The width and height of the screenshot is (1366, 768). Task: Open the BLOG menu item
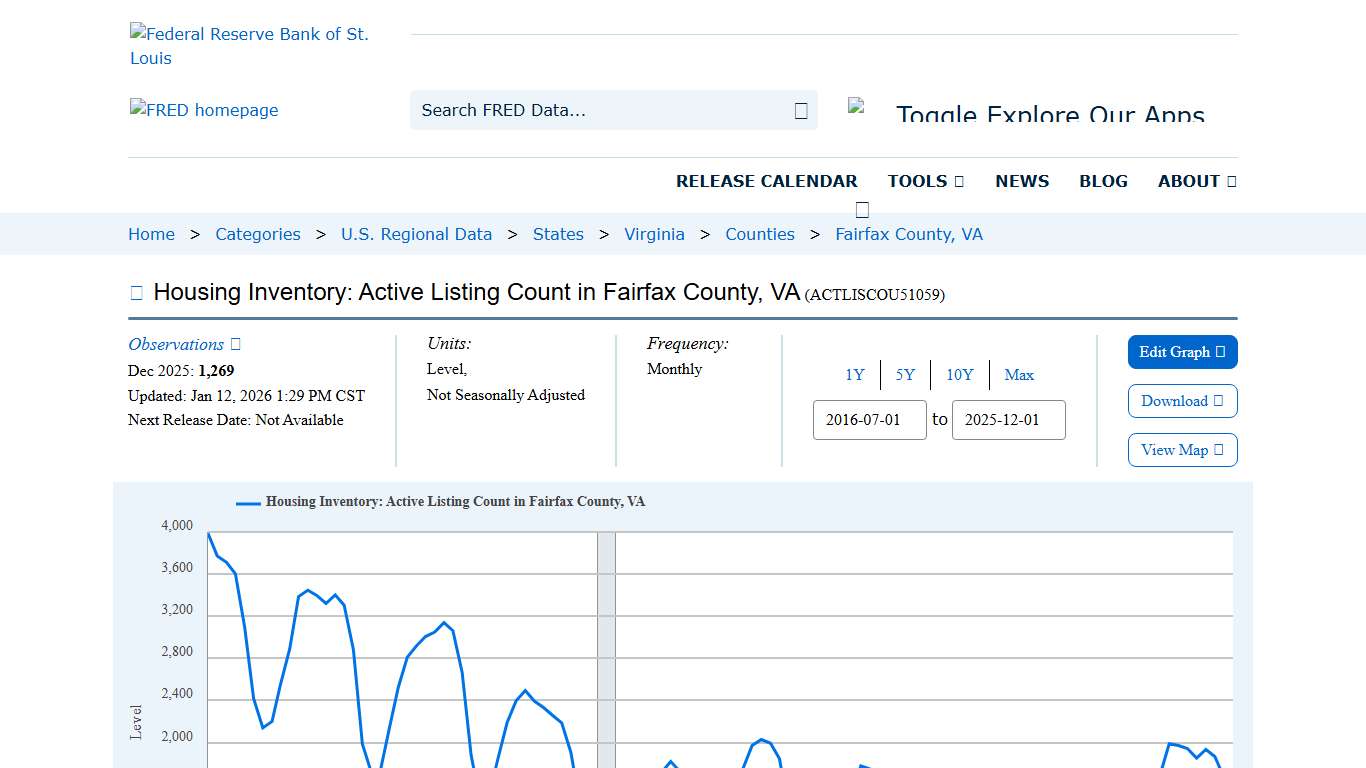click(x=1103, y=181)
